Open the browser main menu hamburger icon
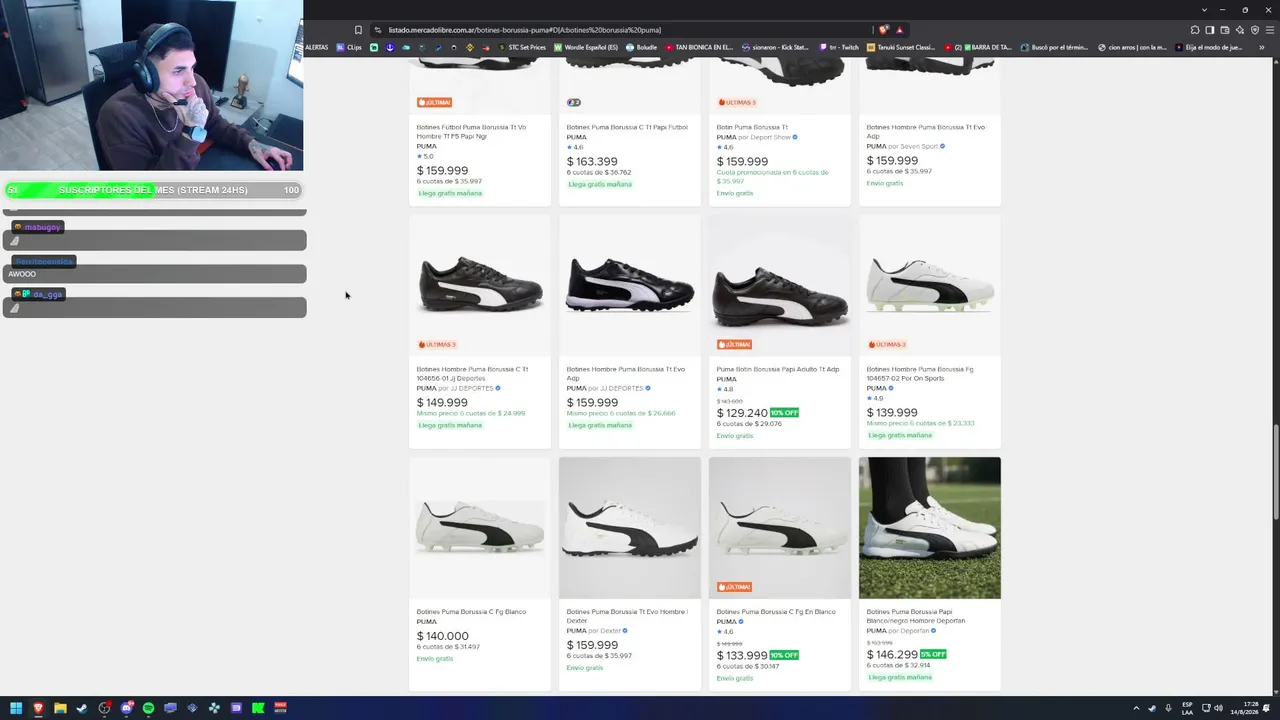The height and width of the screenshot is (720, 1280). (1270, 30)
